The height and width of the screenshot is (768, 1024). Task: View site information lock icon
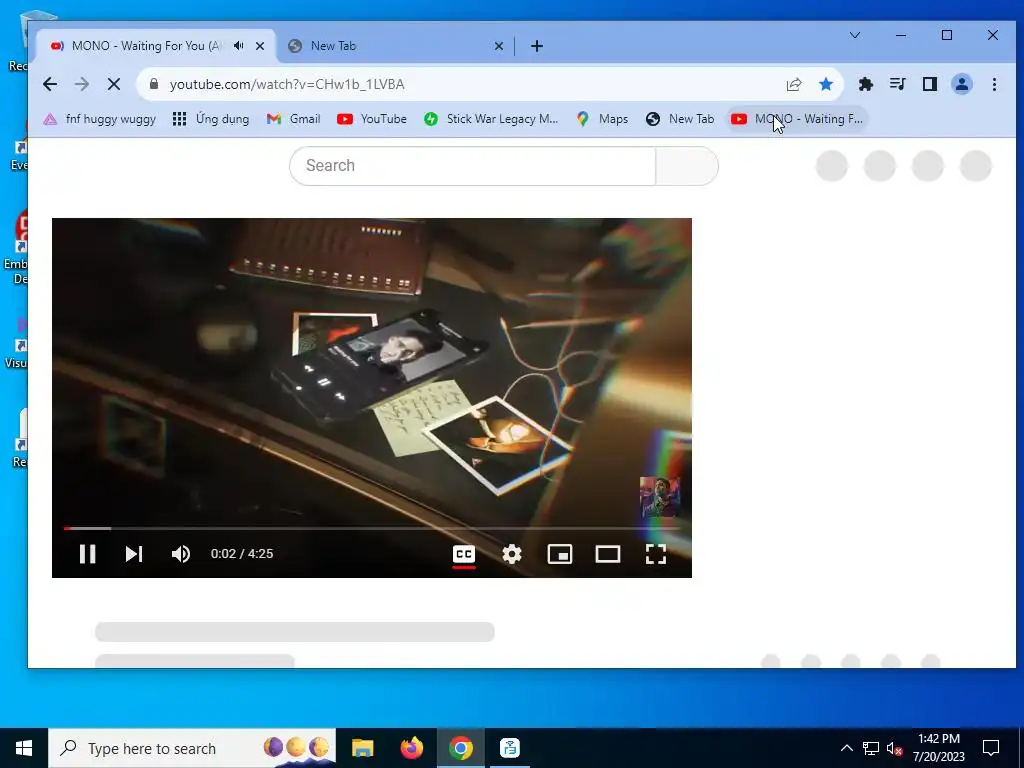(x=153, y=84)
